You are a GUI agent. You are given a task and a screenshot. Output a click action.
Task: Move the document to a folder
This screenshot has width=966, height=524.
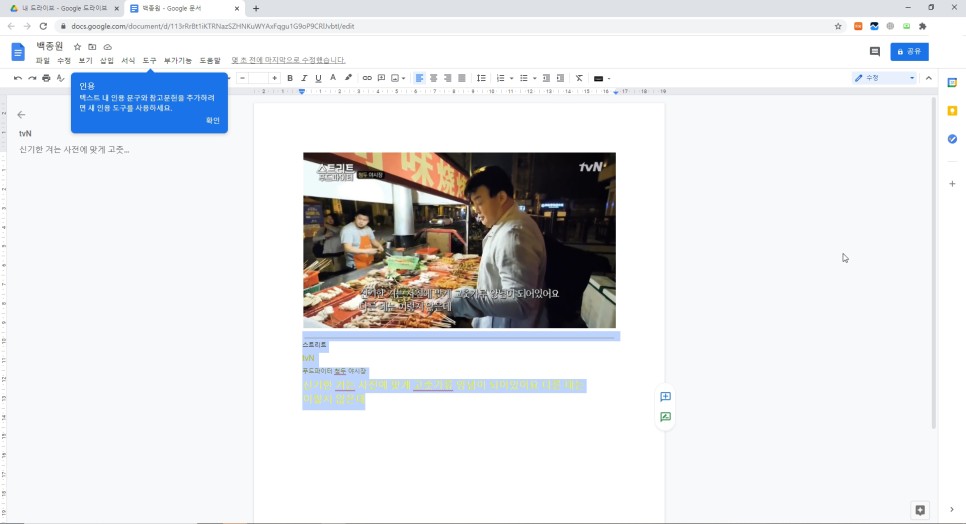[x=92, y=47]
